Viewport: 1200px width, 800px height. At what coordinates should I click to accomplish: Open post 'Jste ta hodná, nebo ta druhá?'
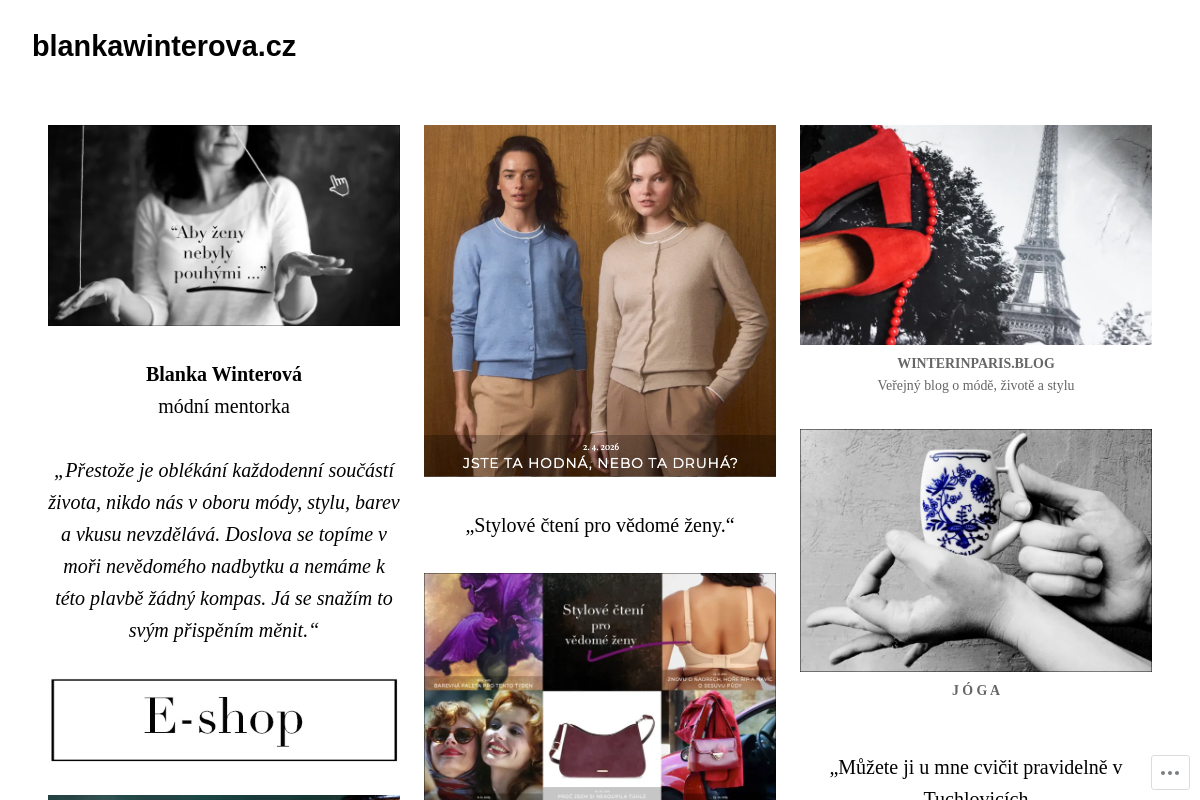coord(600,463)
